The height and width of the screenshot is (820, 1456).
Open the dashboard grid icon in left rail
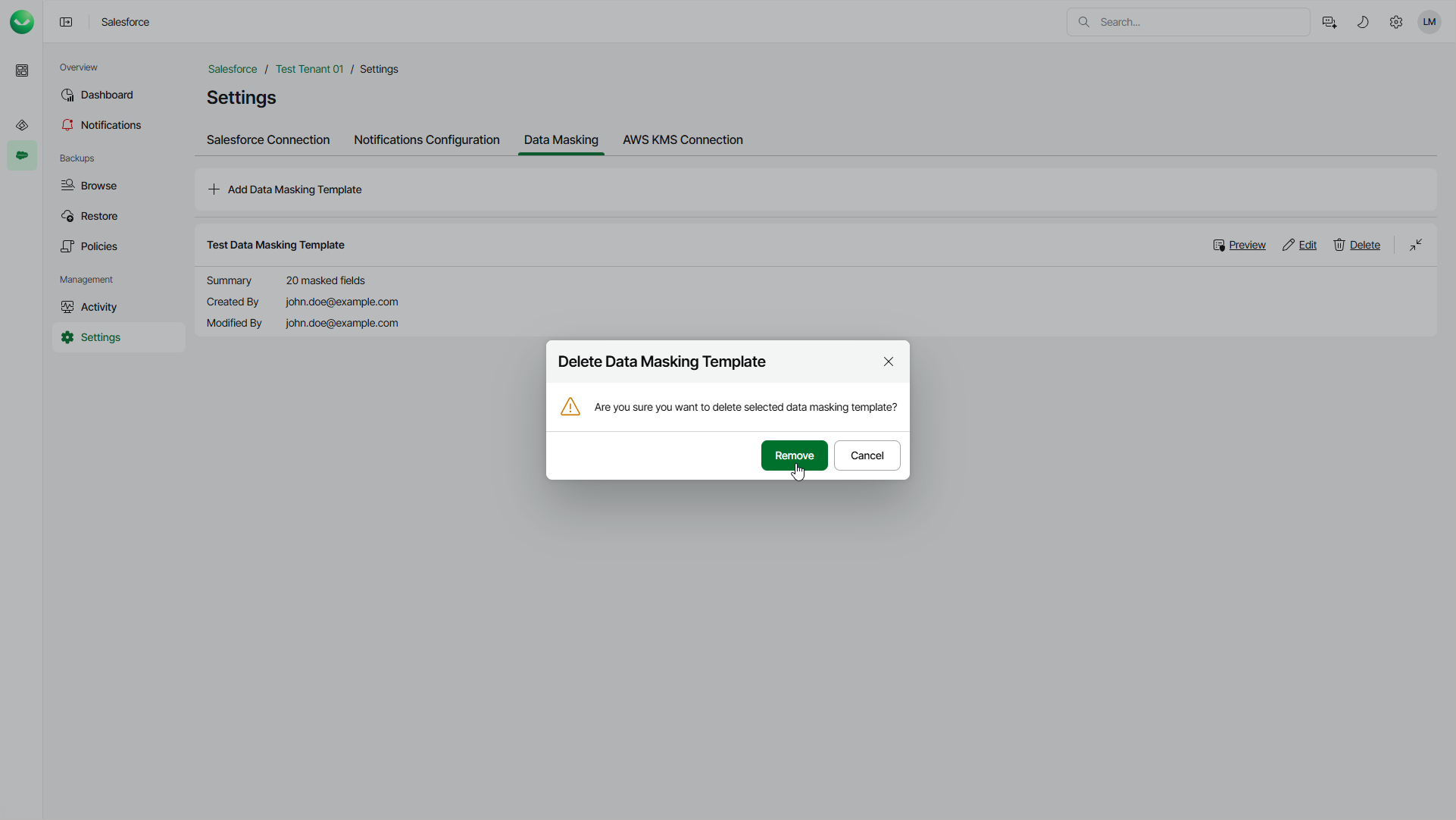(22, 70)
